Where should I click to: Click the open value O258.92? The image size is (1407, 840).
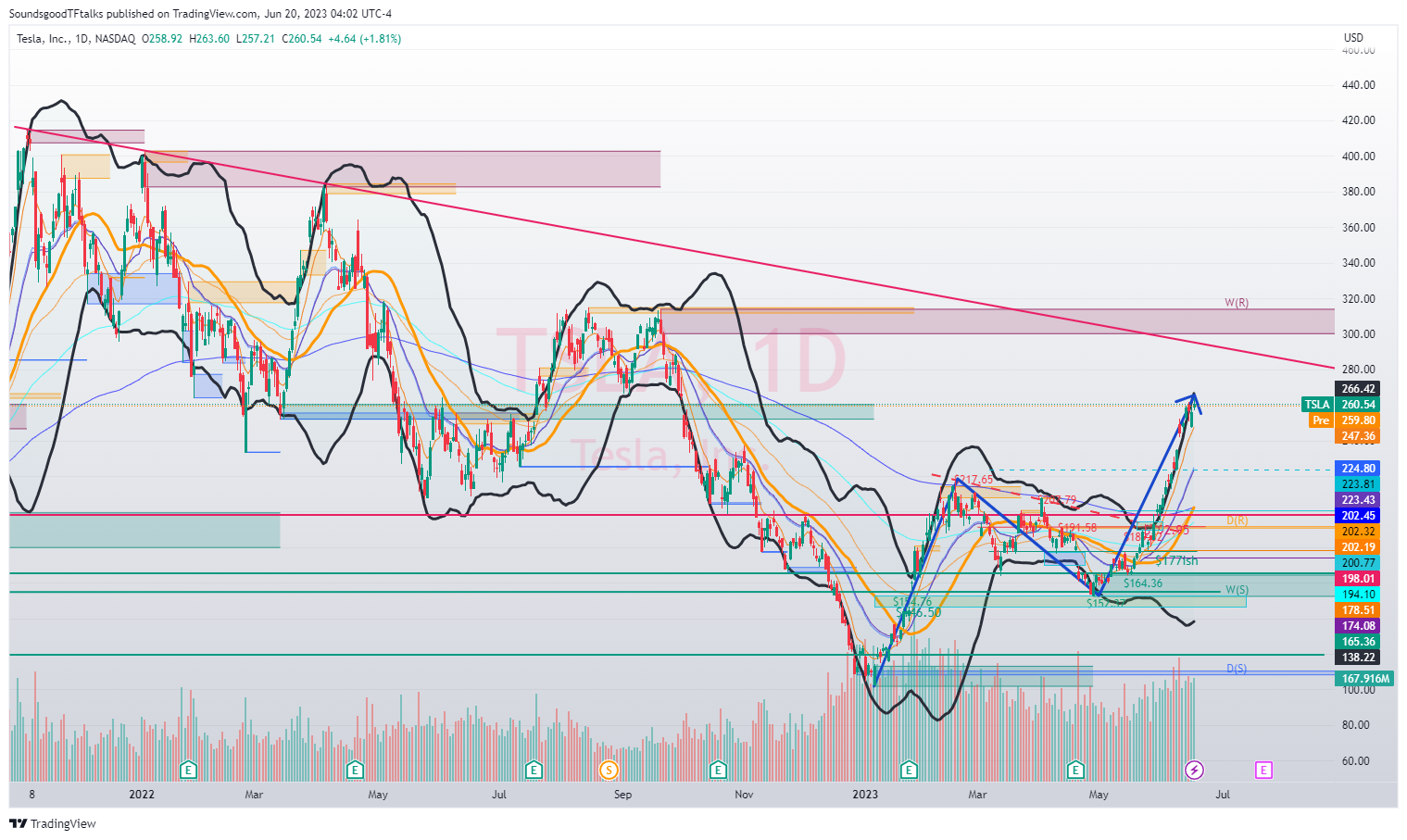tap(162, 39)
